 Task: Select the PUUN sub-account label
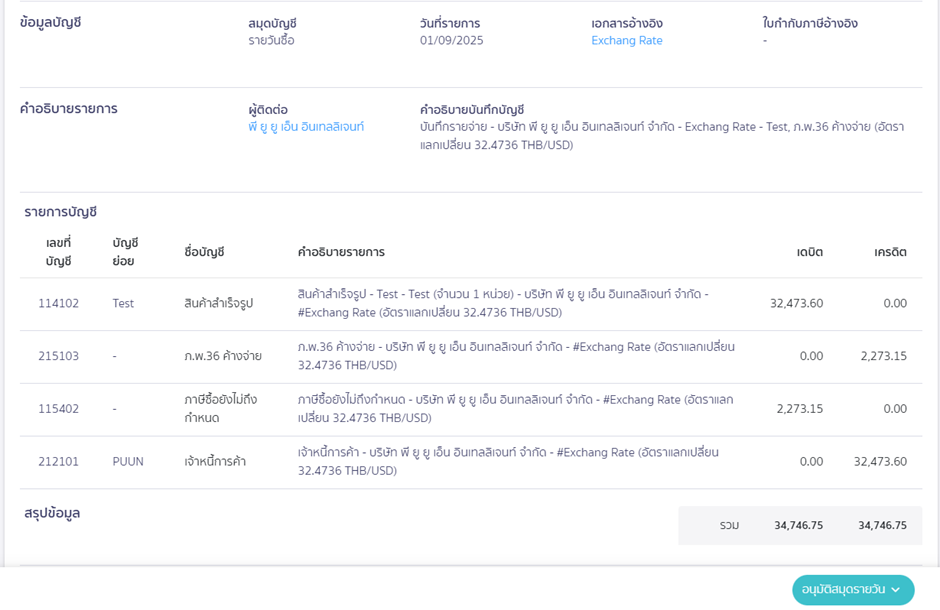[127, 461]
